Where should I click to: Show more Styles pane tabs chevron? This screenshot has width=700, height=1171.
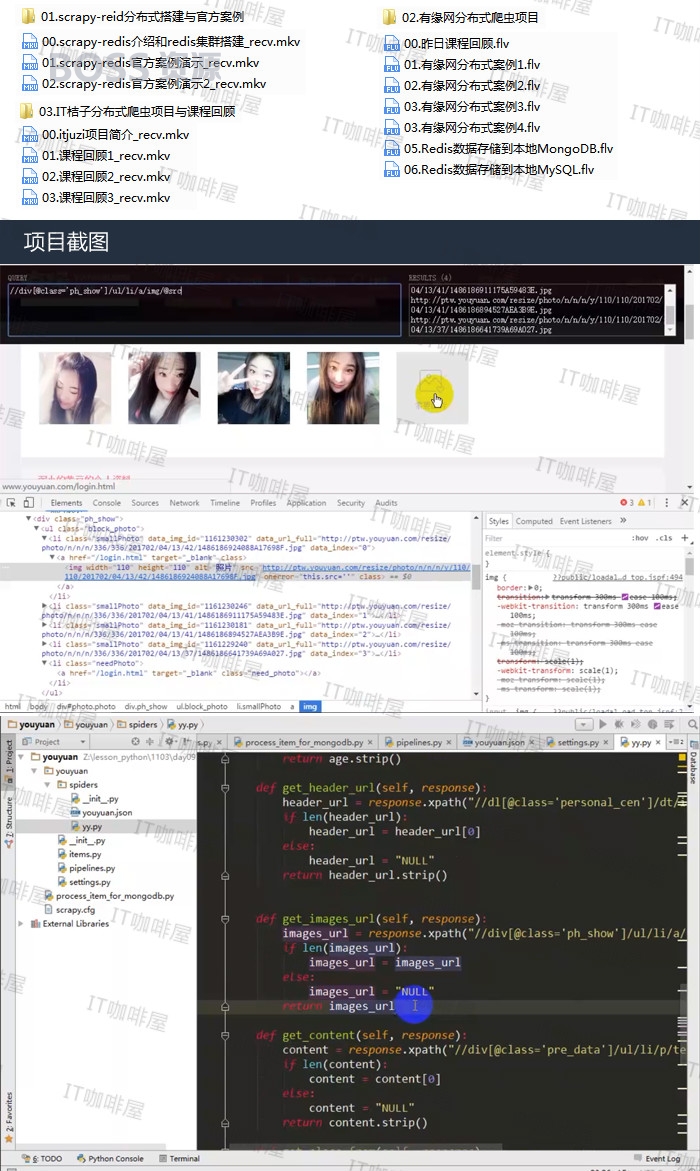click(623, 521)
